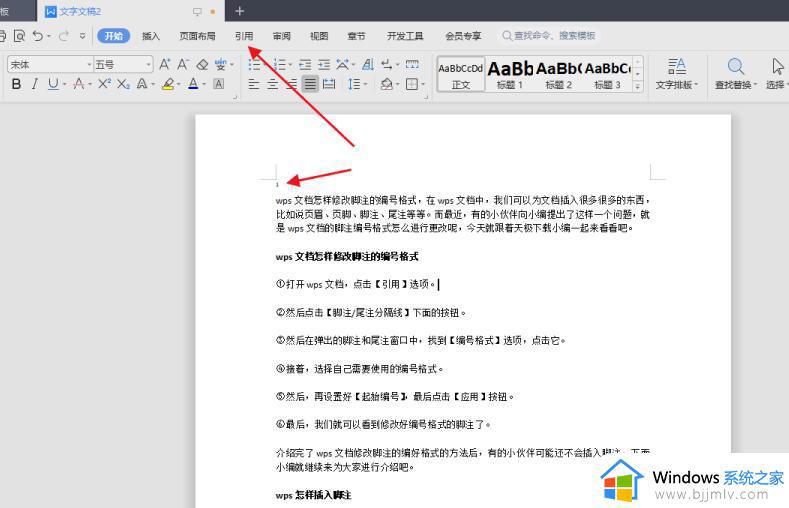Insert a bulleted list
This screenshot has height=508, width=789.
coord(254,64)
